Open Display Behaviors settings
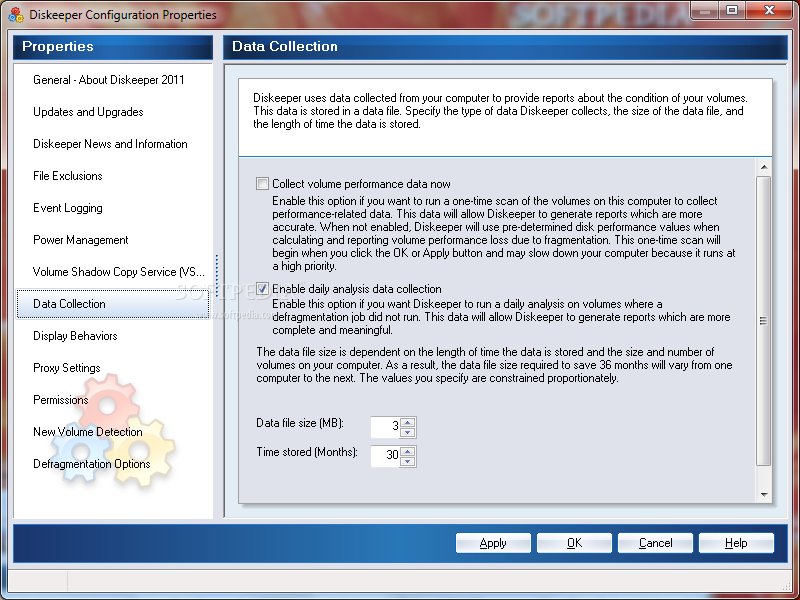800x600 pixels. 76,336
